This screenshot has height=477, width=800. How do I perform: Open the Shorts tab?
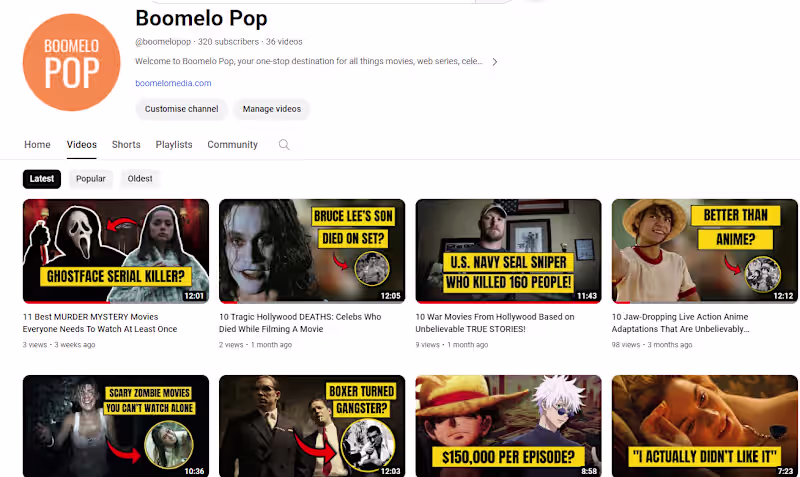point(126,145)
